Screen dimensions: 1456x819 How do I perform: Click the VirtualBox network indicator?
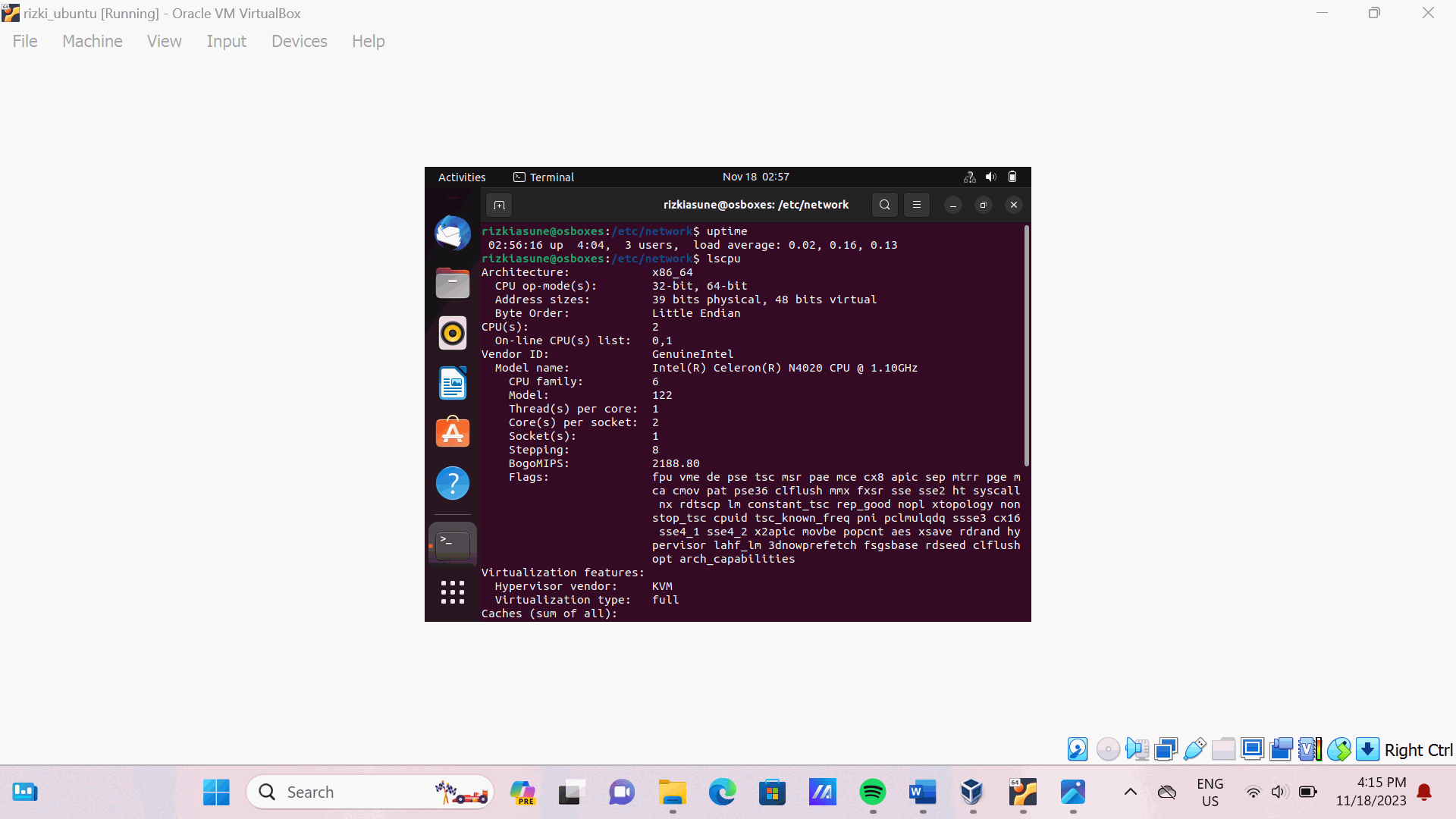[x=1166, y=749]
